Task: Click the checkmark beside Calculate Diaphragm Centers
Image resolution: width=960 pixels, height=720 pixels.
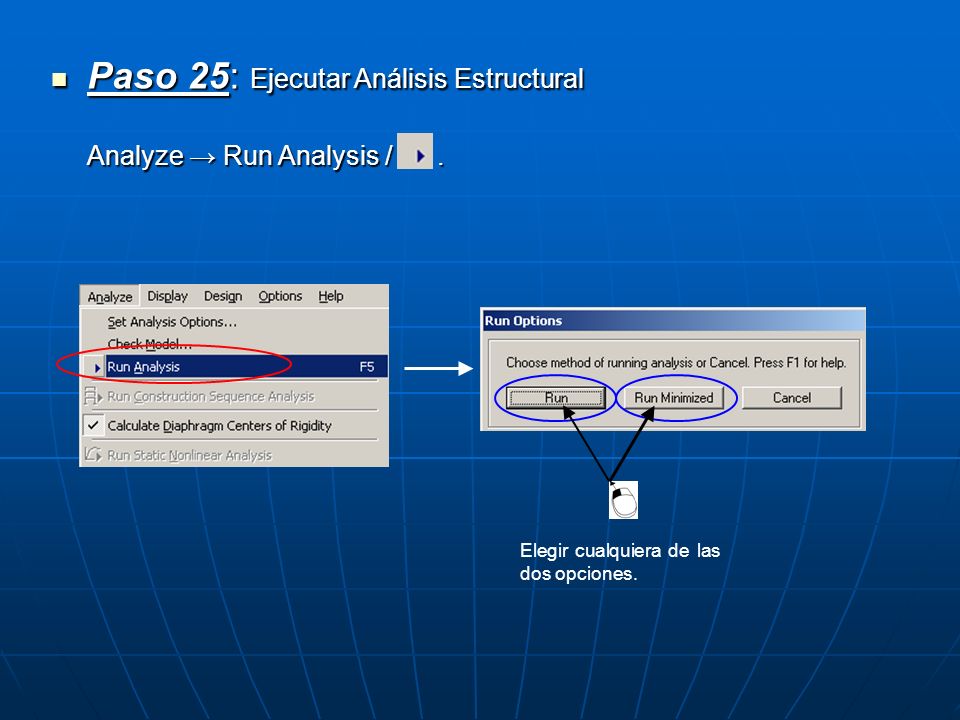Action: [x=93, y=425]
